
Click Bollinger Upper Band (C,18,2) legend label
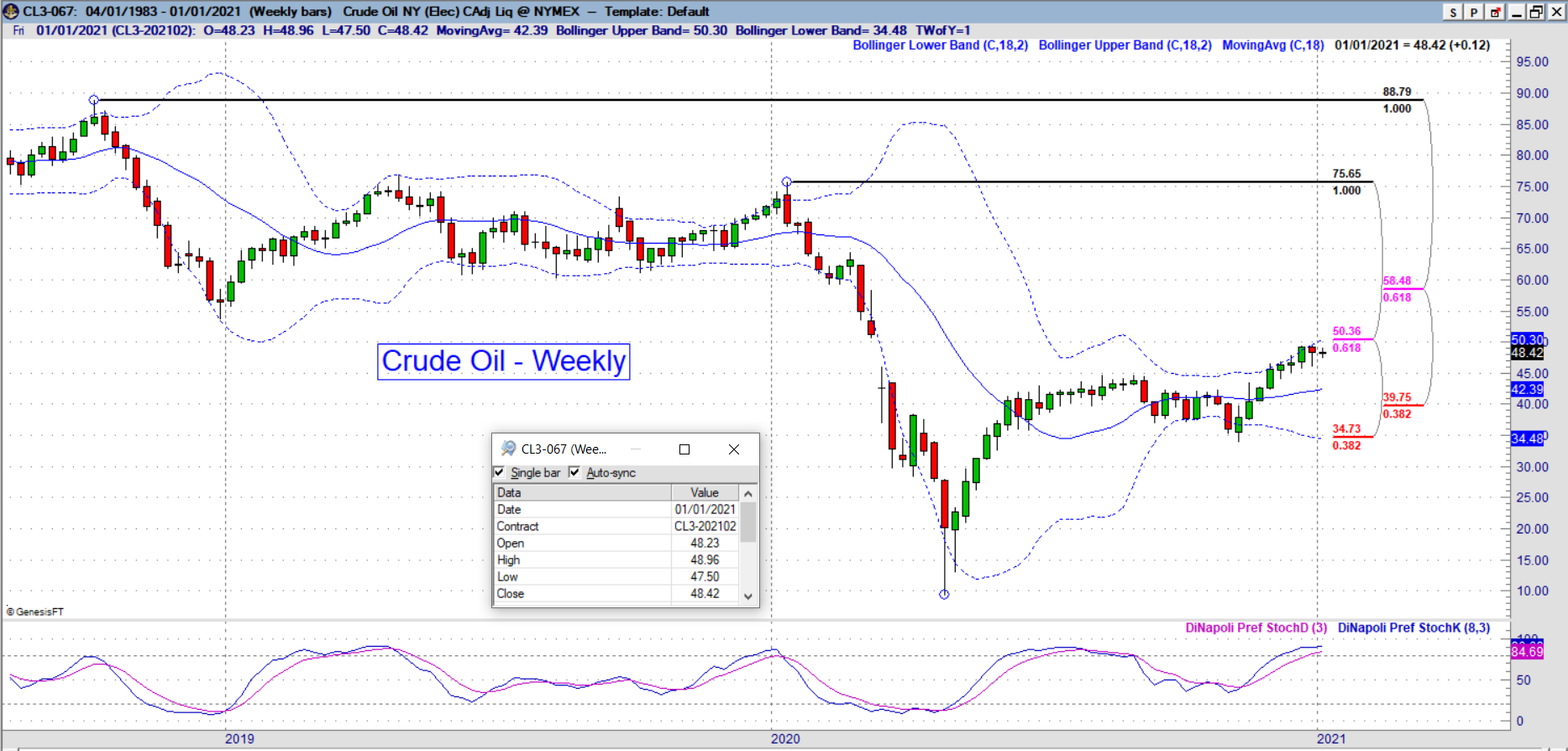(1125, 45)
